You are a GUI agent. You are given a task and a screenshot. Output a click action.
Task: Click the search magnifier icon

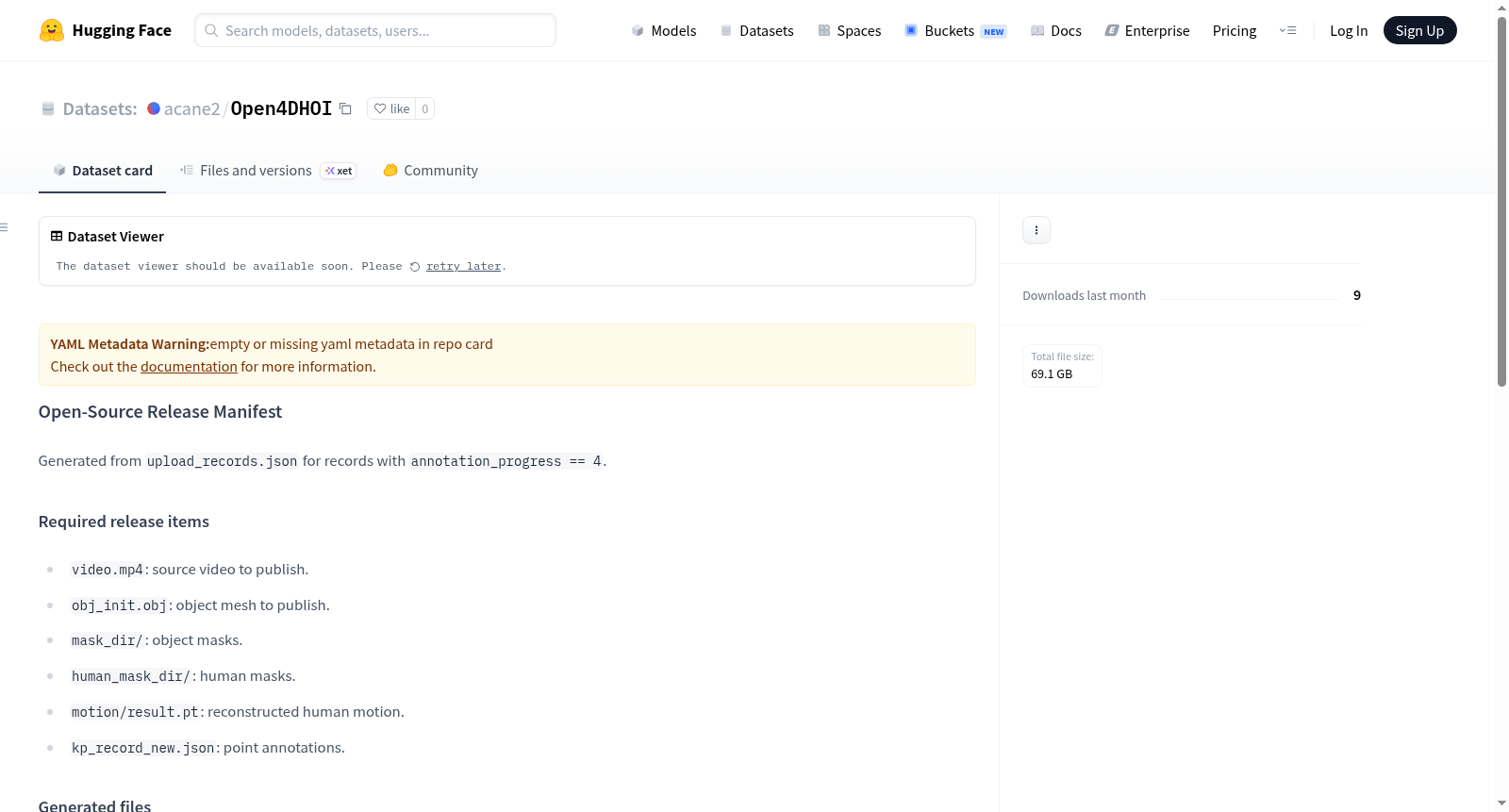(x=211, y=30)
